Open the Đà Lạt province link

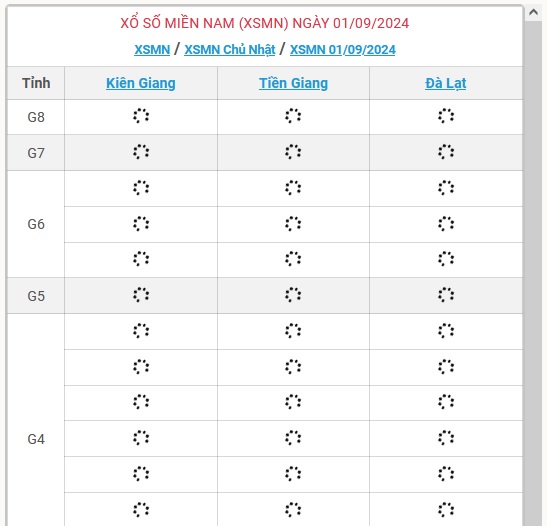tap(445, 83)
